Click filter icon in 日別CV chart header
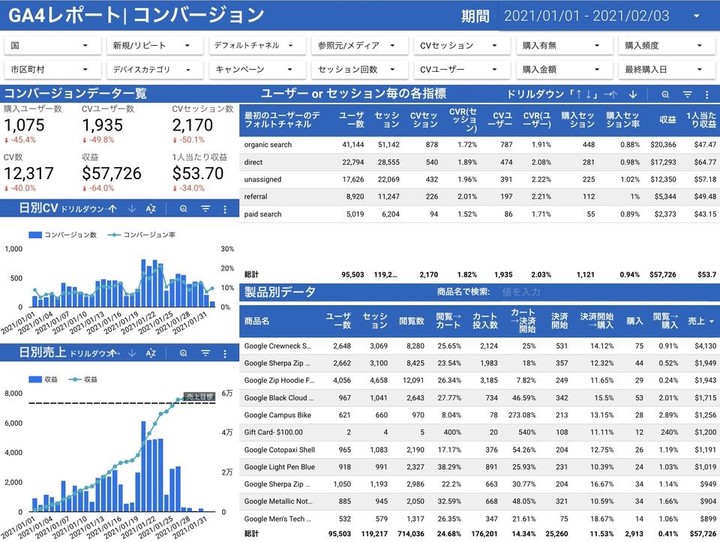Viewport: 720px width, 542px height. (x=205, y=209)
